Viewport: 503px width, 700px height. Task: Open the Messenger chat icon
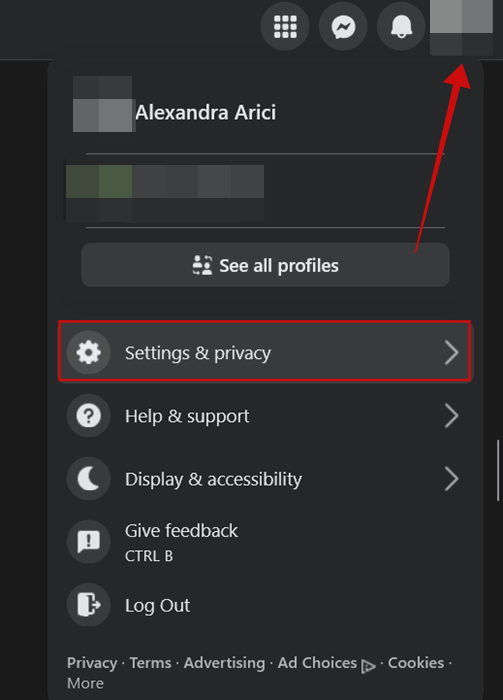point(343,27)
